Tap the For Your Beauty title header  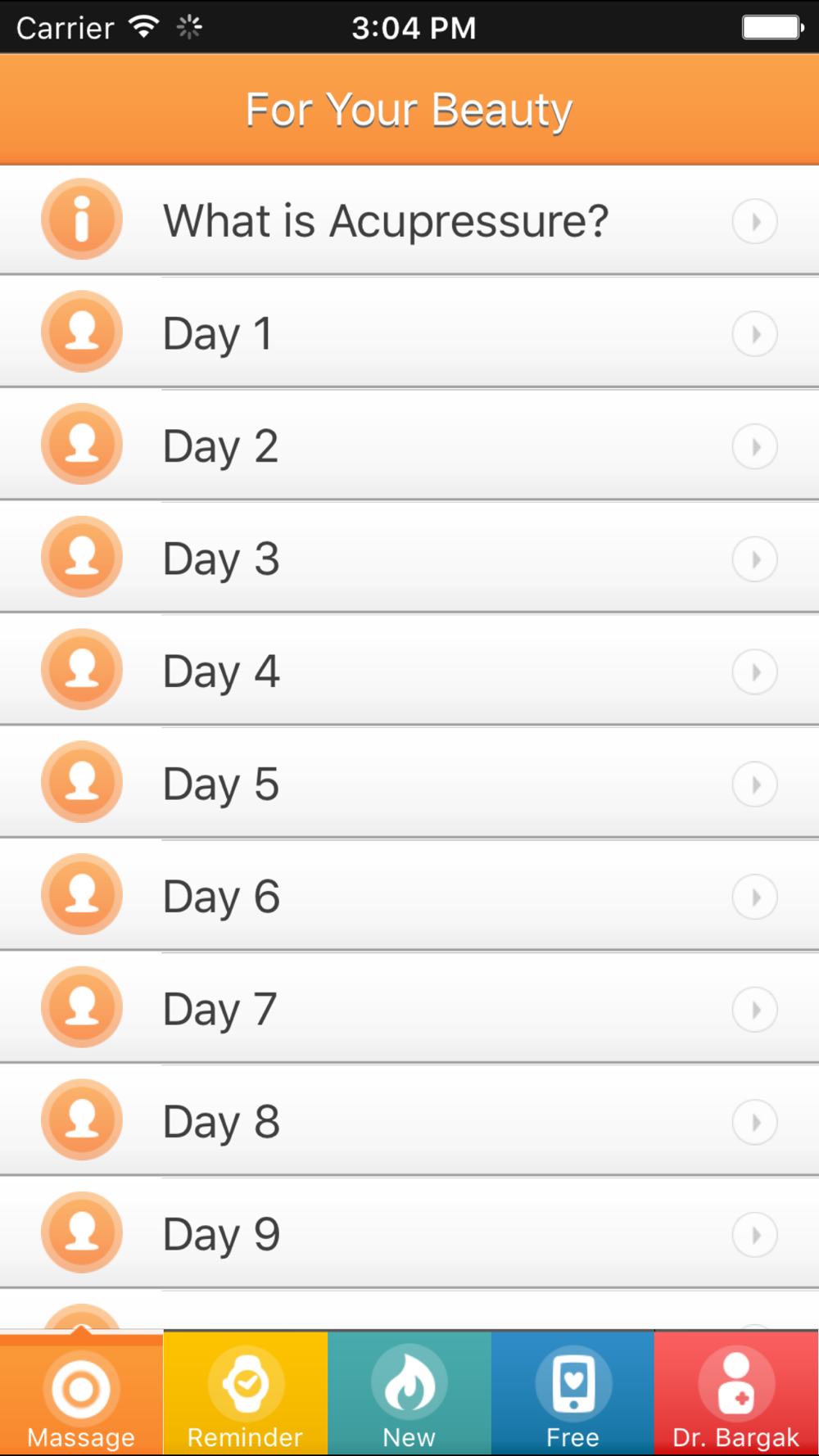(x=409, y=110)
